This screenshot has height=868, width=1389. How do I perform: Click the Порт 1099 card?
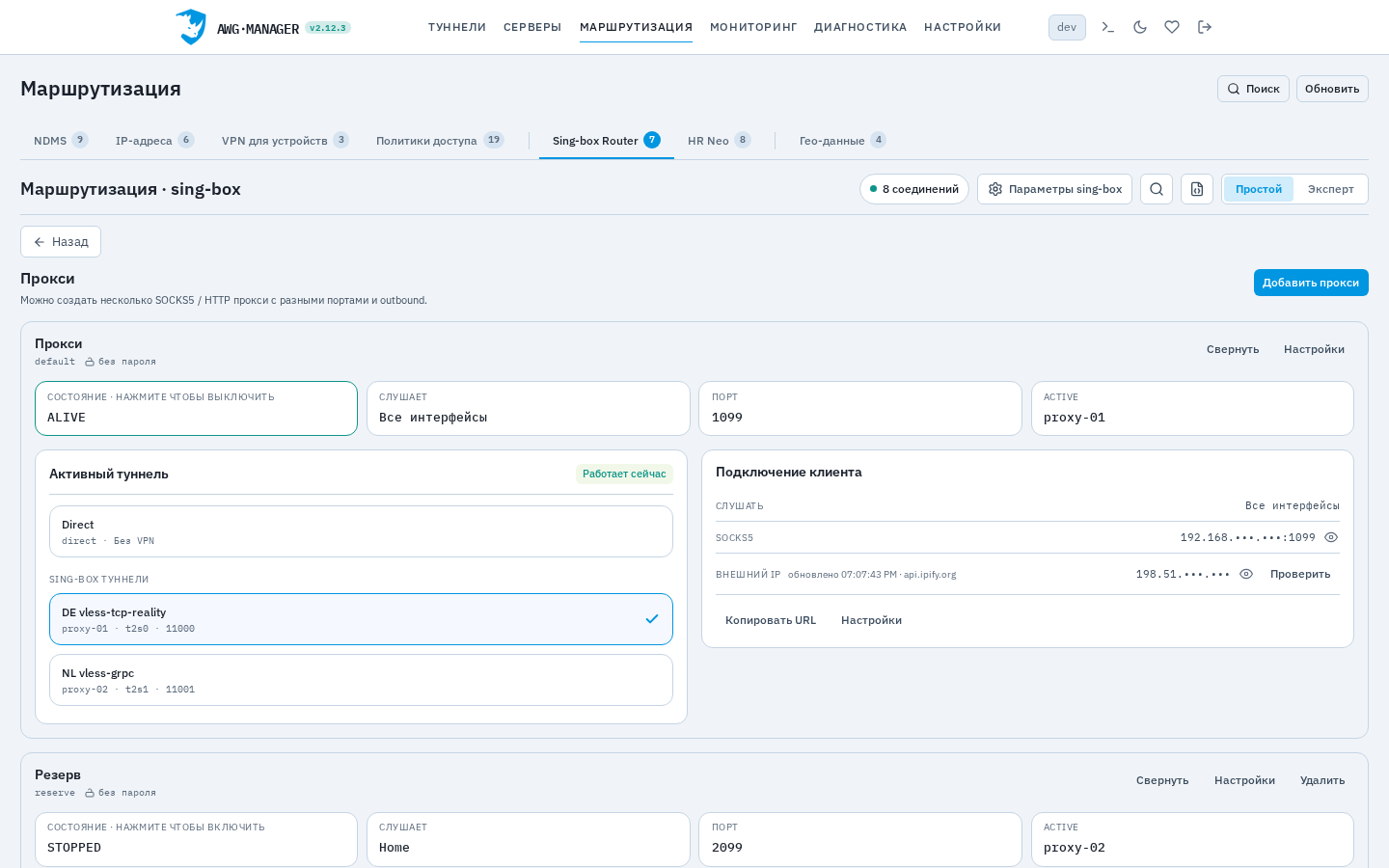tap(860, 408)
